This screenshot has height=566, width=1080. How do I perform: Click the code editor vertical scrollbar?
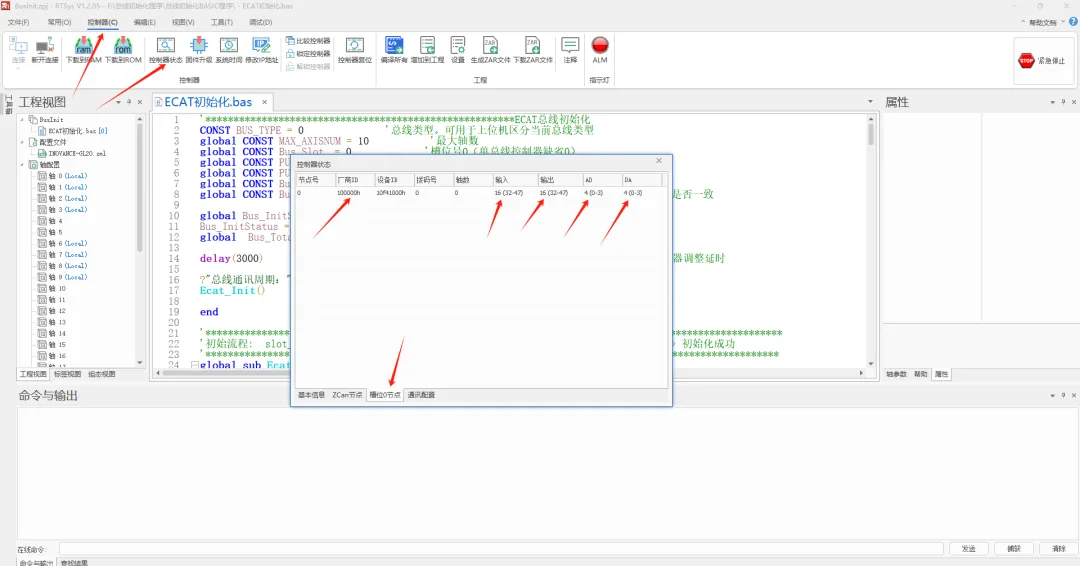(x=871, y=241)
